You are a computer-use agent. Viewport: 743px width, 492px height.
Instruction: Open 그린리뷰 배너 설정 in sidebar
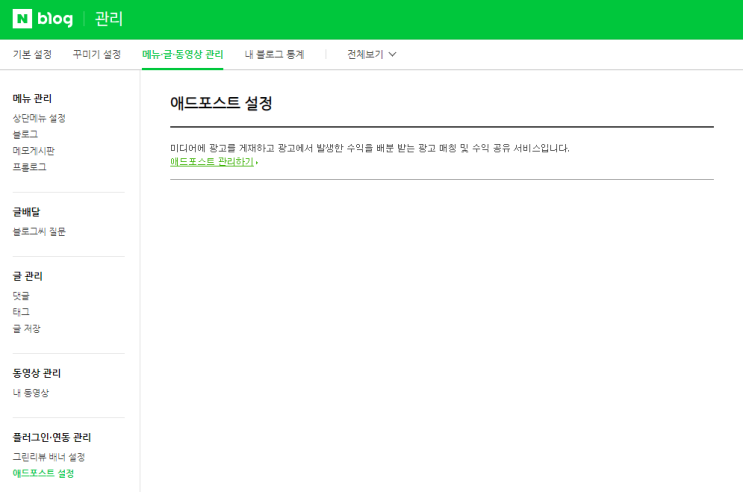pos(49,457)
